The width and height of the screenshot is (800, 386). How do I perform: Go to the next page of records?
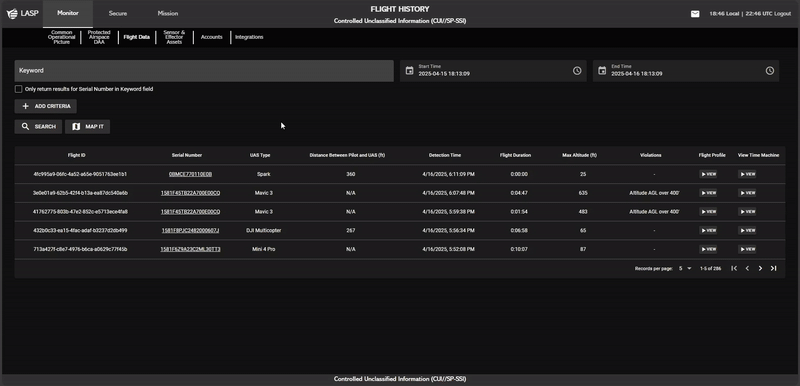760,268
